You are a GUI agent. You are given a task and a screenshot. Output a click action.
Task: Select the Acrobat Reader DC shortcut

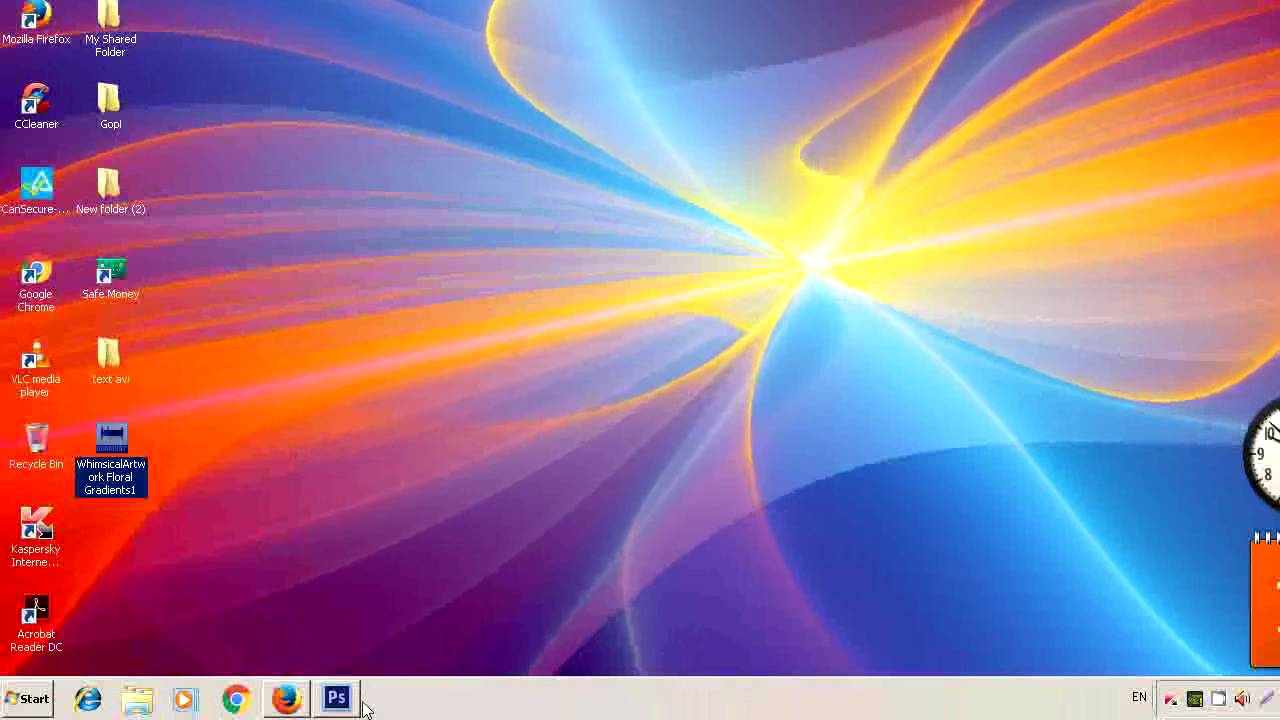click(x=36, y=623)
